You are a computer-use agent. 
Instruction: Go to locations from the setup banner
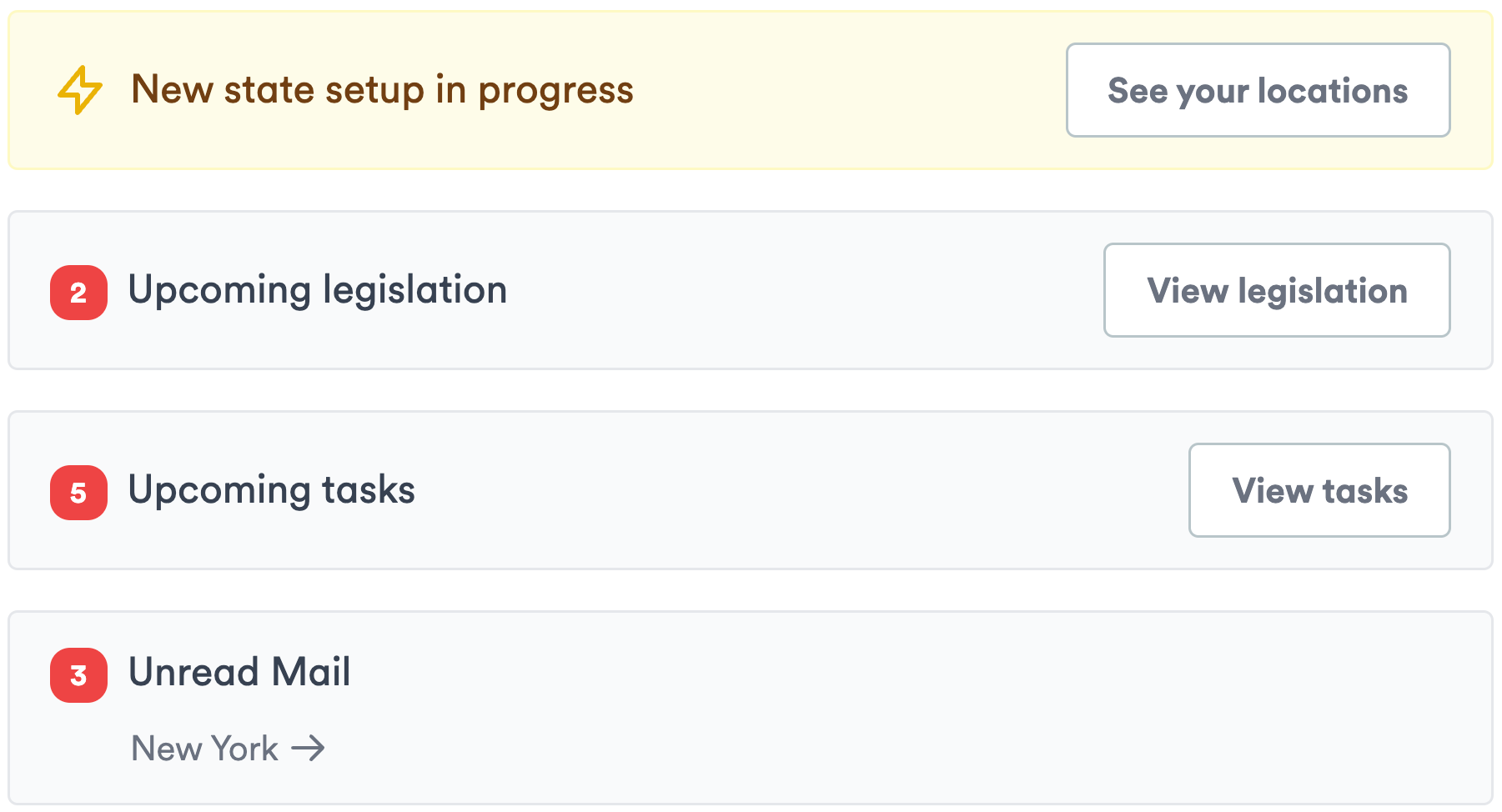click(1258, 90)
